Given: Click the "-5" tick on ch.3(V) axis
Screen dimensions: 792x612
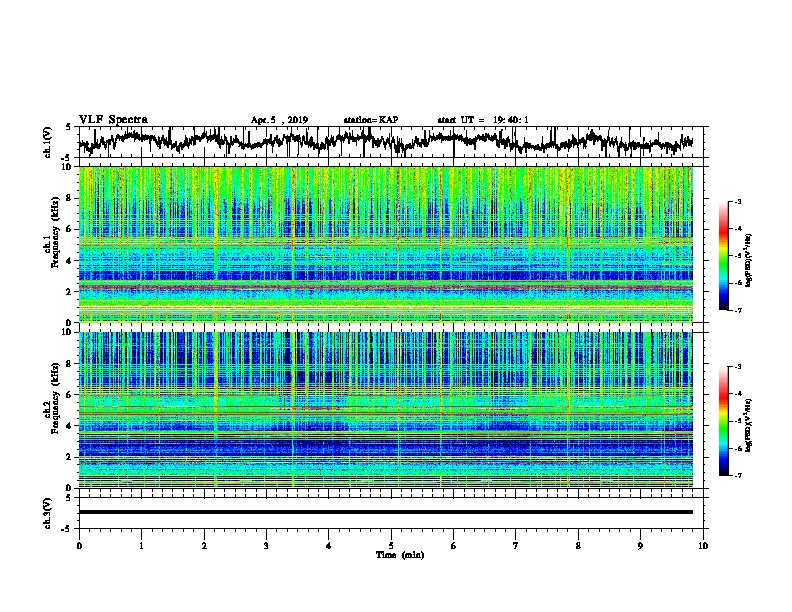Looking at the screenshot, I should pyautogui.click(x=67, y=529).
